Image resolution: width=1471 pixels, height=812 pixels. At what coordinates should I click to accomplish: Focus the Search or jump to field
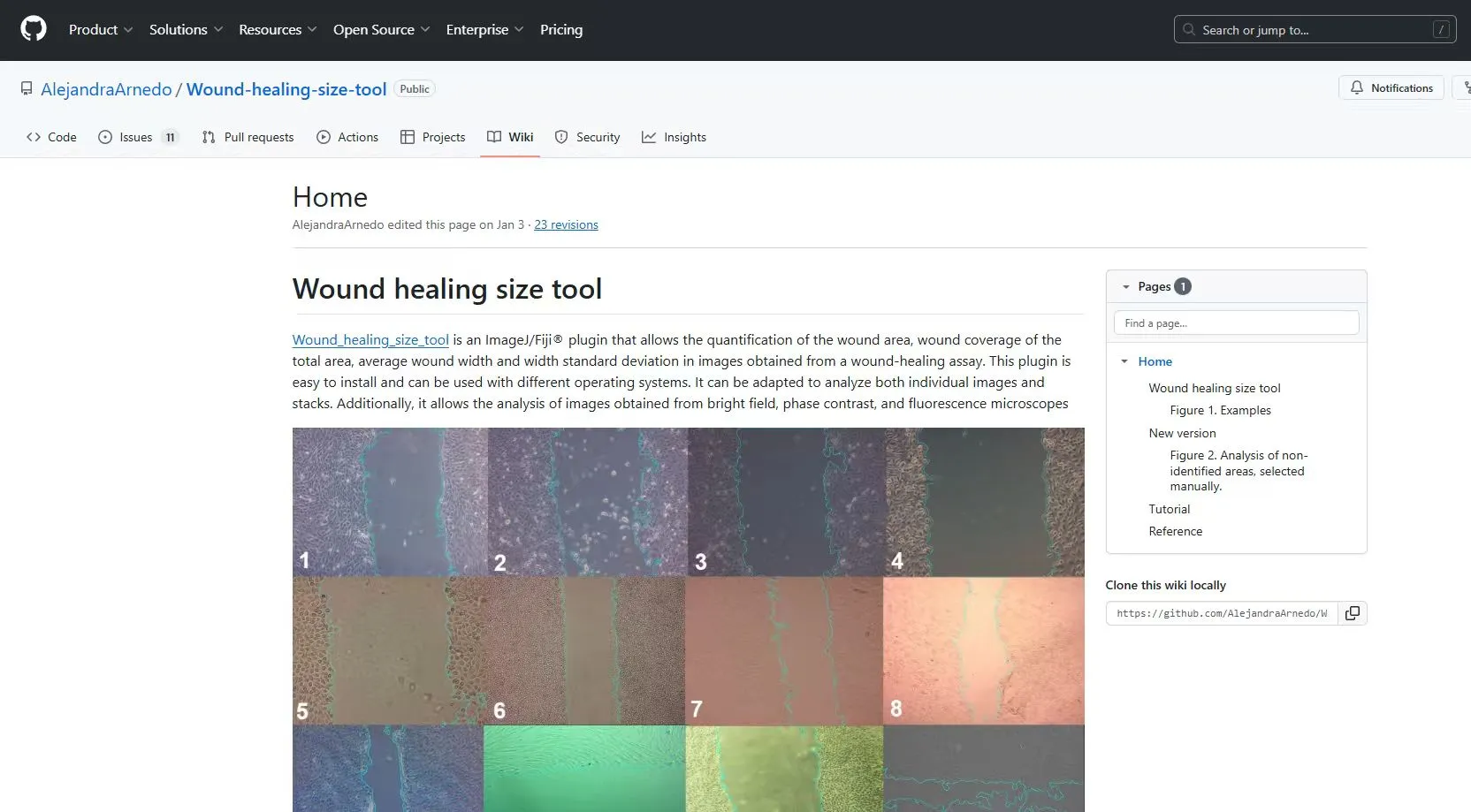coord(1315,29)
